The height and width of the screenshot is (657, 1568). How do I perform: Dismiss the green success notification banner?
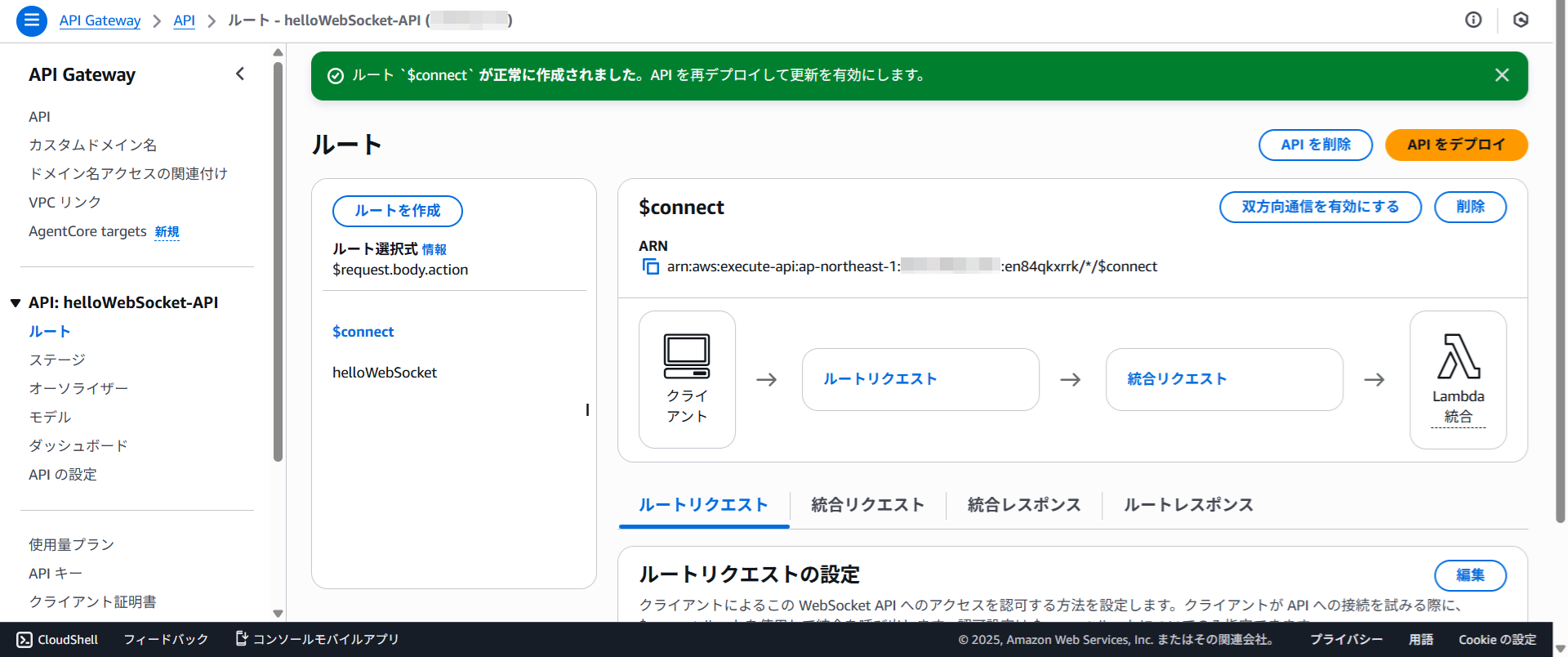pyautogui.click(x=1501, y=75)
